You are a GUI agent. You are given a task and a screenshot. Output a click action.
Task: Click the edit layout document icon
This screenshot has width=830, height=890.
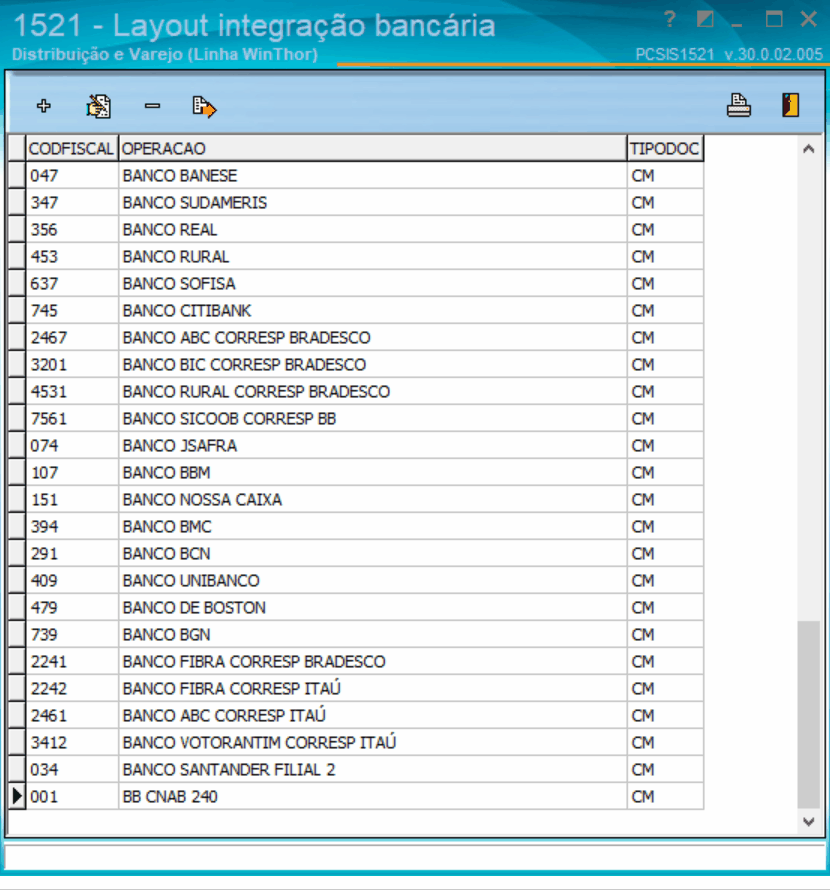(x=98, y=106)
